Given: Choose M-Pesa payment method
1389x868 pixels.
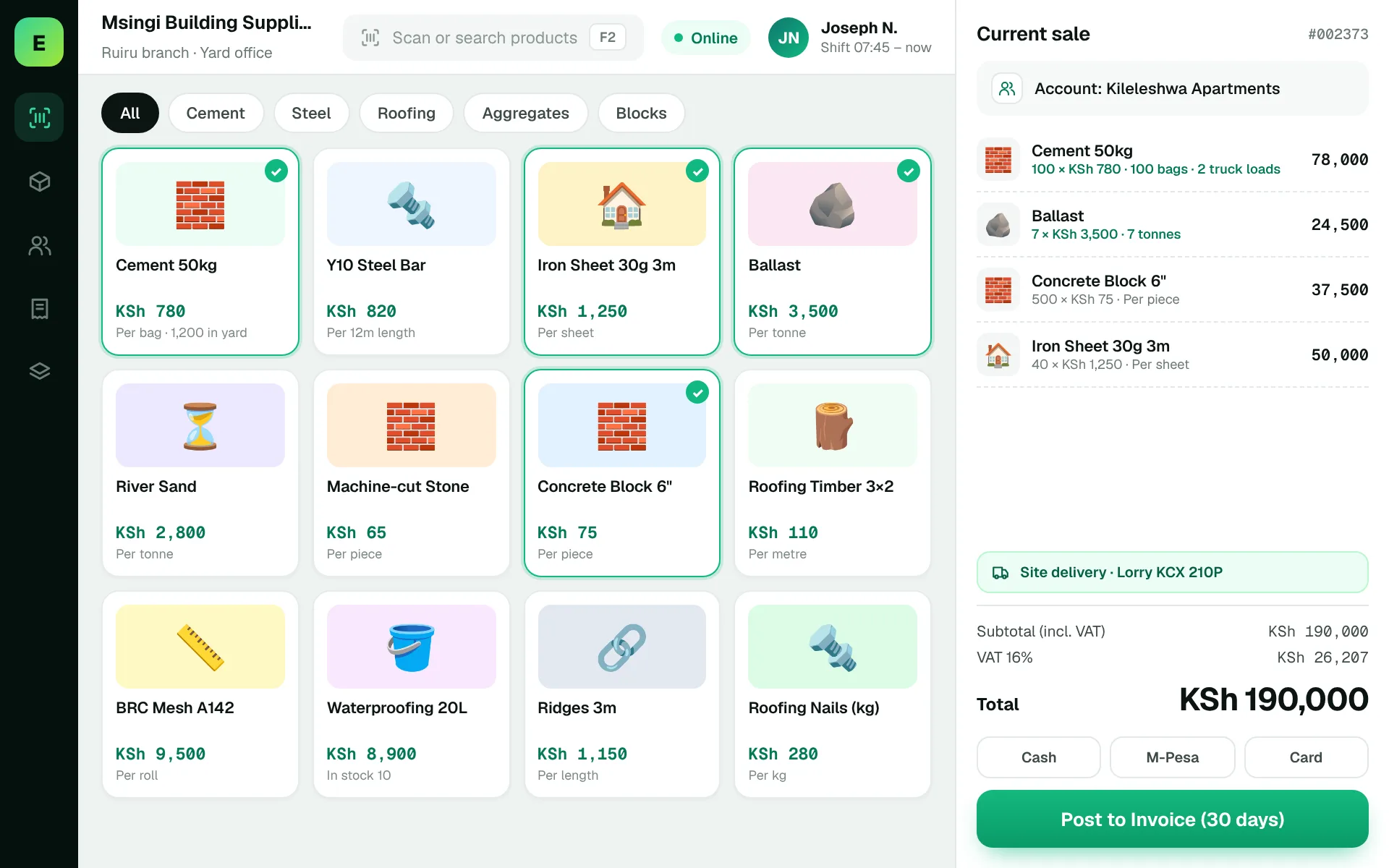Looking at the screenshot, I should [1172, 757].
